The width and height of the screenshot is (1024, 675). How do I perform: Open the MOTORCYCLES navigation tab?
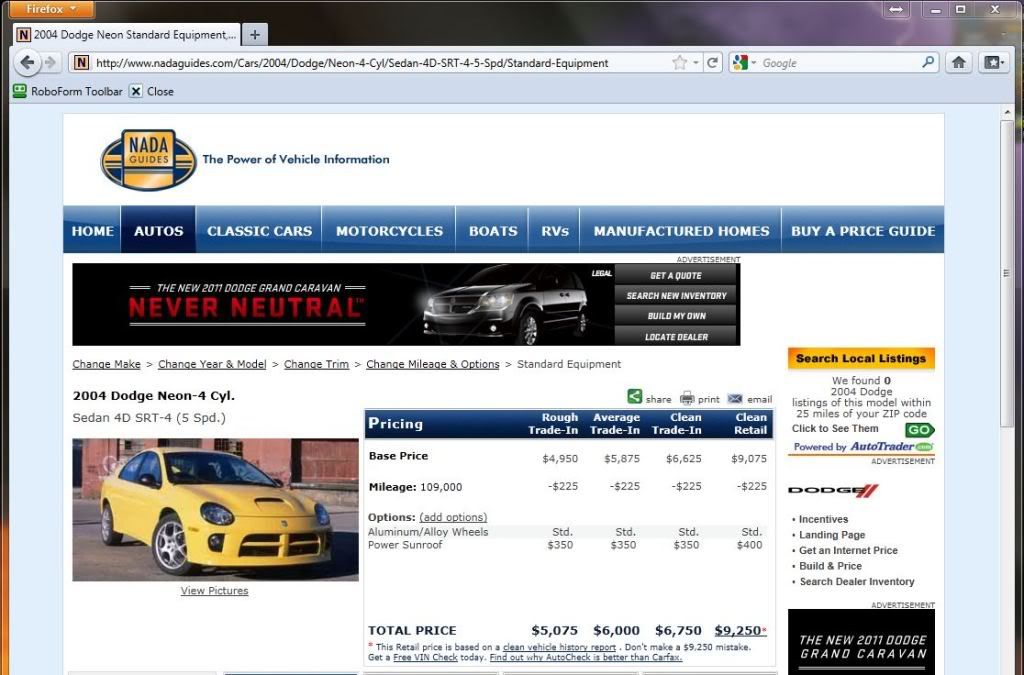[389, 230]
